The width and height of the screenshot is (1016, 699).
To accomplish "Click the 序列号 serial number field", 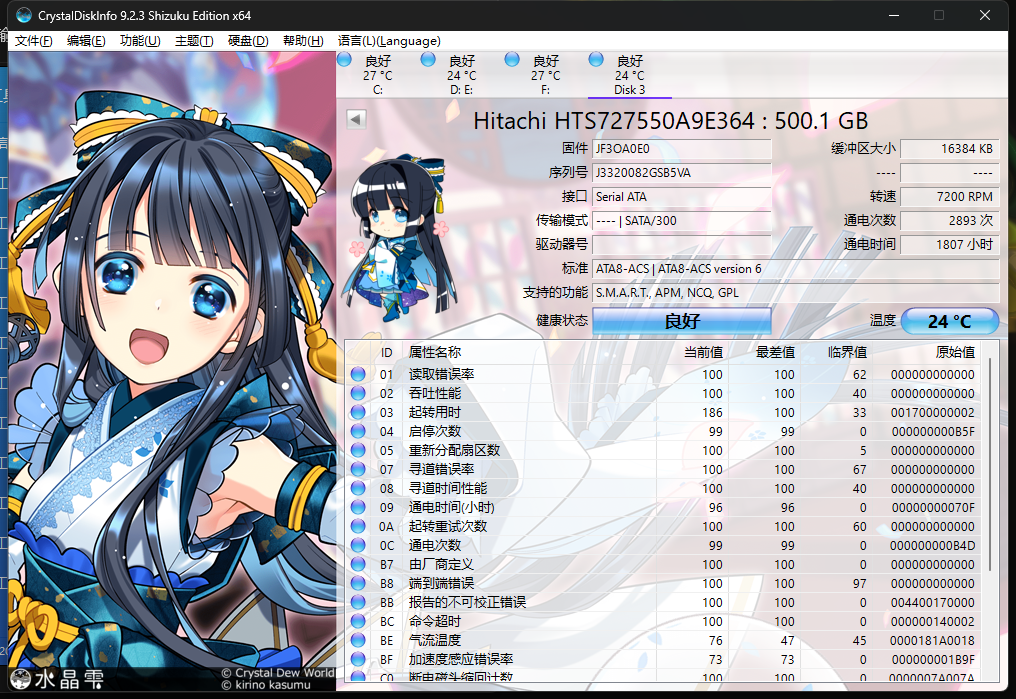I will click(x=681, y=172).
